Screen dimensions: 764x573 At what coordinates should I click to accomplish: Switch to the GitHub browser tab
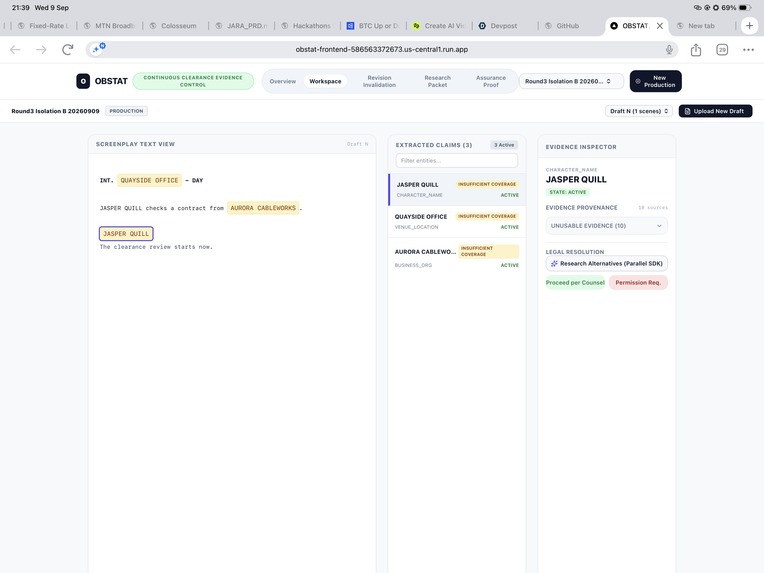tap(562, 26)
